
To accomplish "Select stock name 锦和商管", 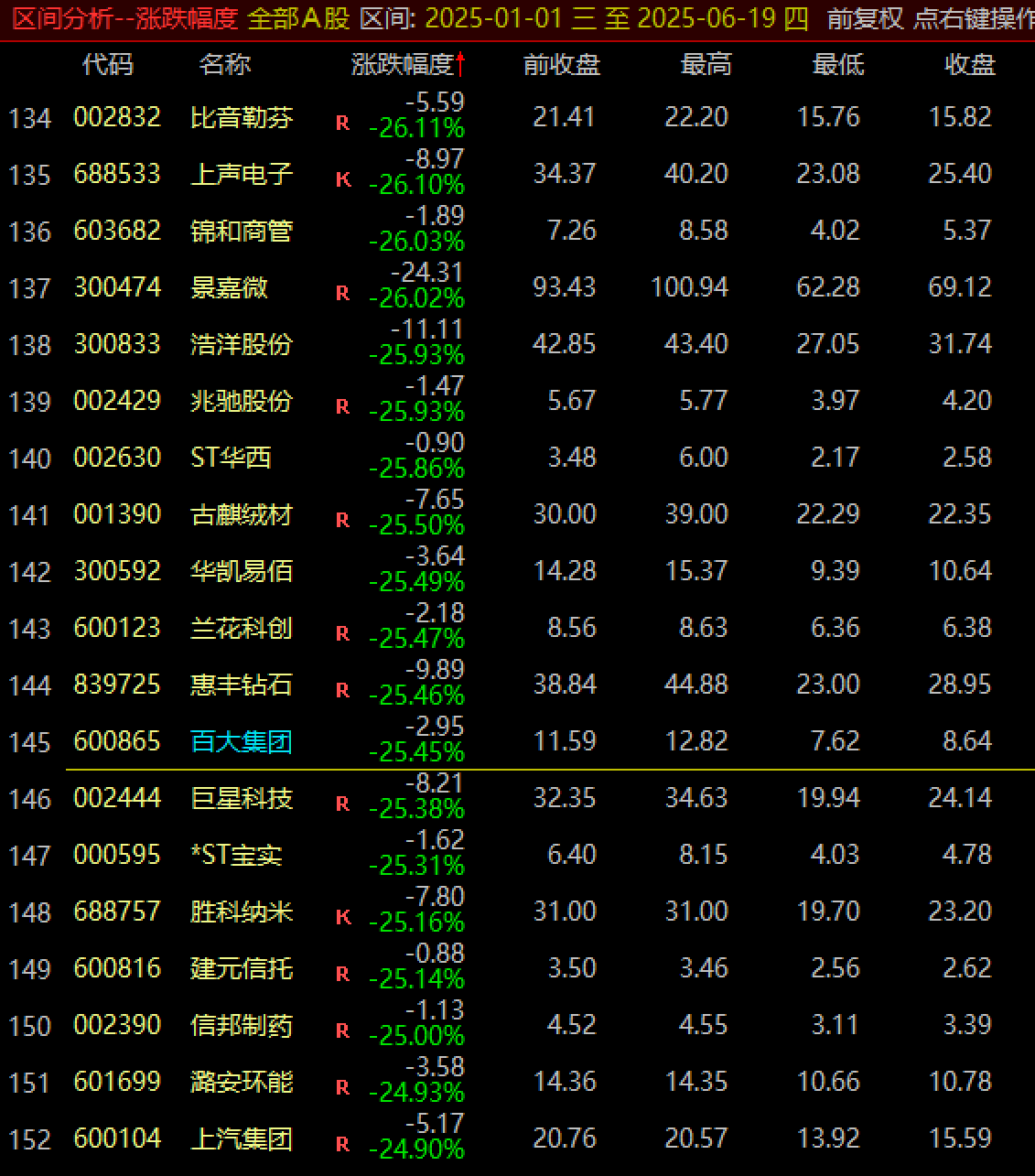I will tap(242, 231).
